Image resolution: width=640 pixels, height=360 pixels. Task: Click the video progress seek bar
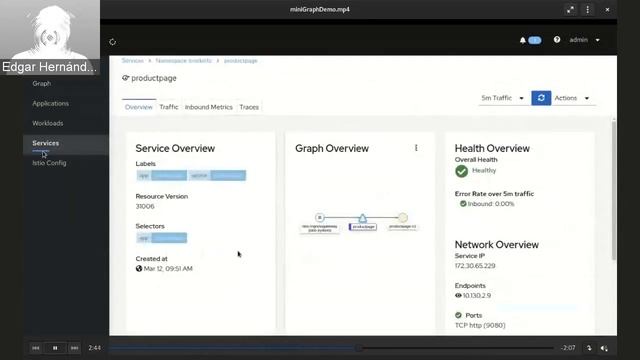point(331,348)
